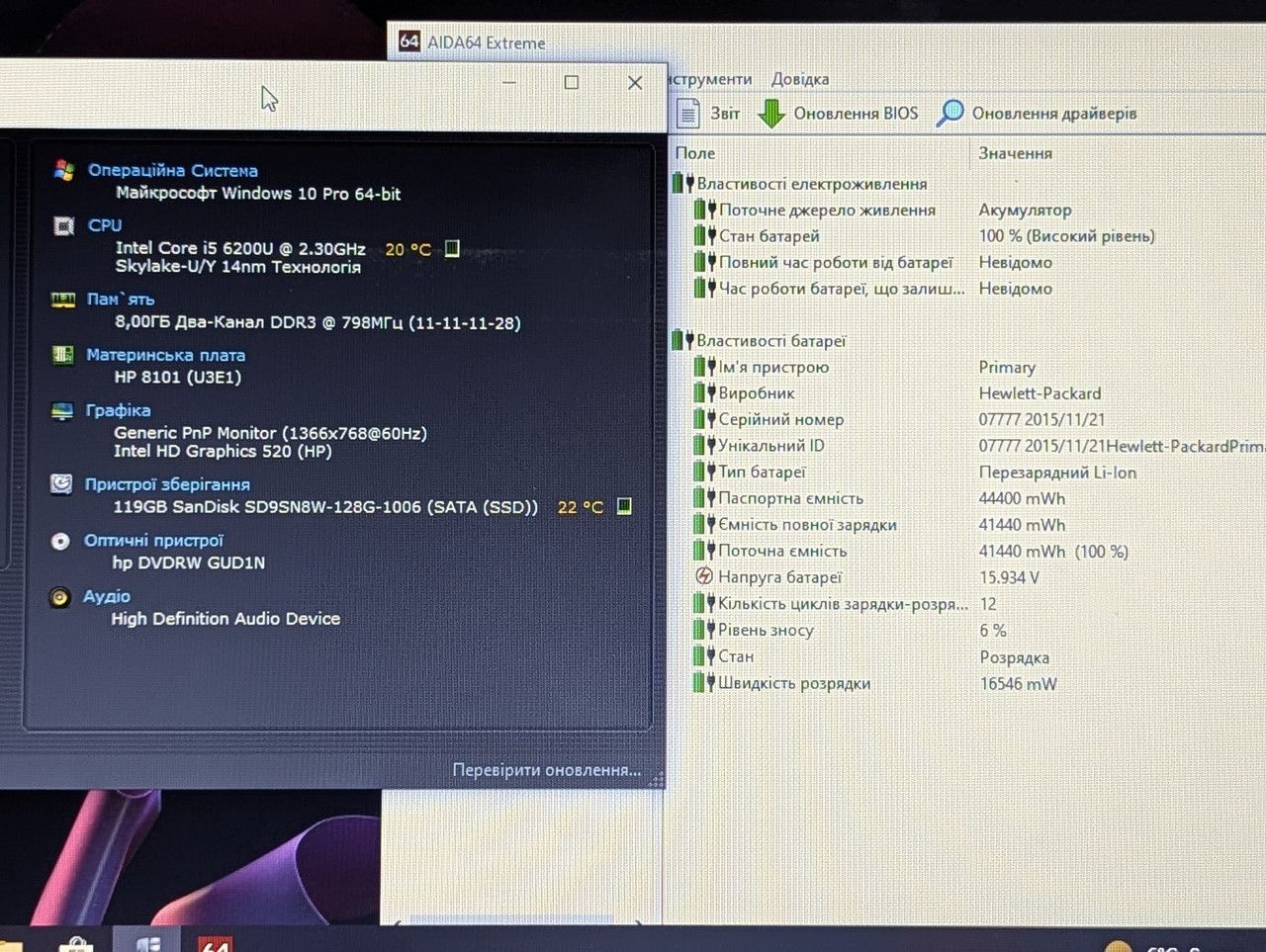Viewport: 1266px width, 952px height.
Task: Click the green Оновлення BIOS arrow icon
Action: (771, 114)
